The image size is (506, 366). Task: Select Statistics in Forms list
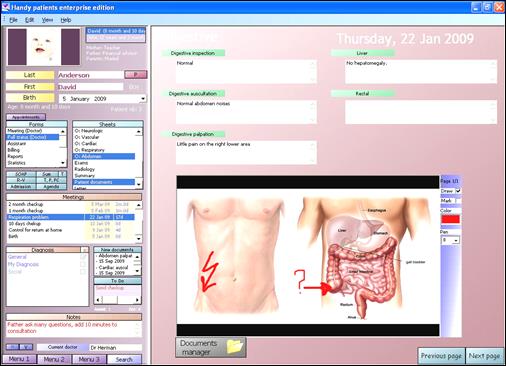33,163
